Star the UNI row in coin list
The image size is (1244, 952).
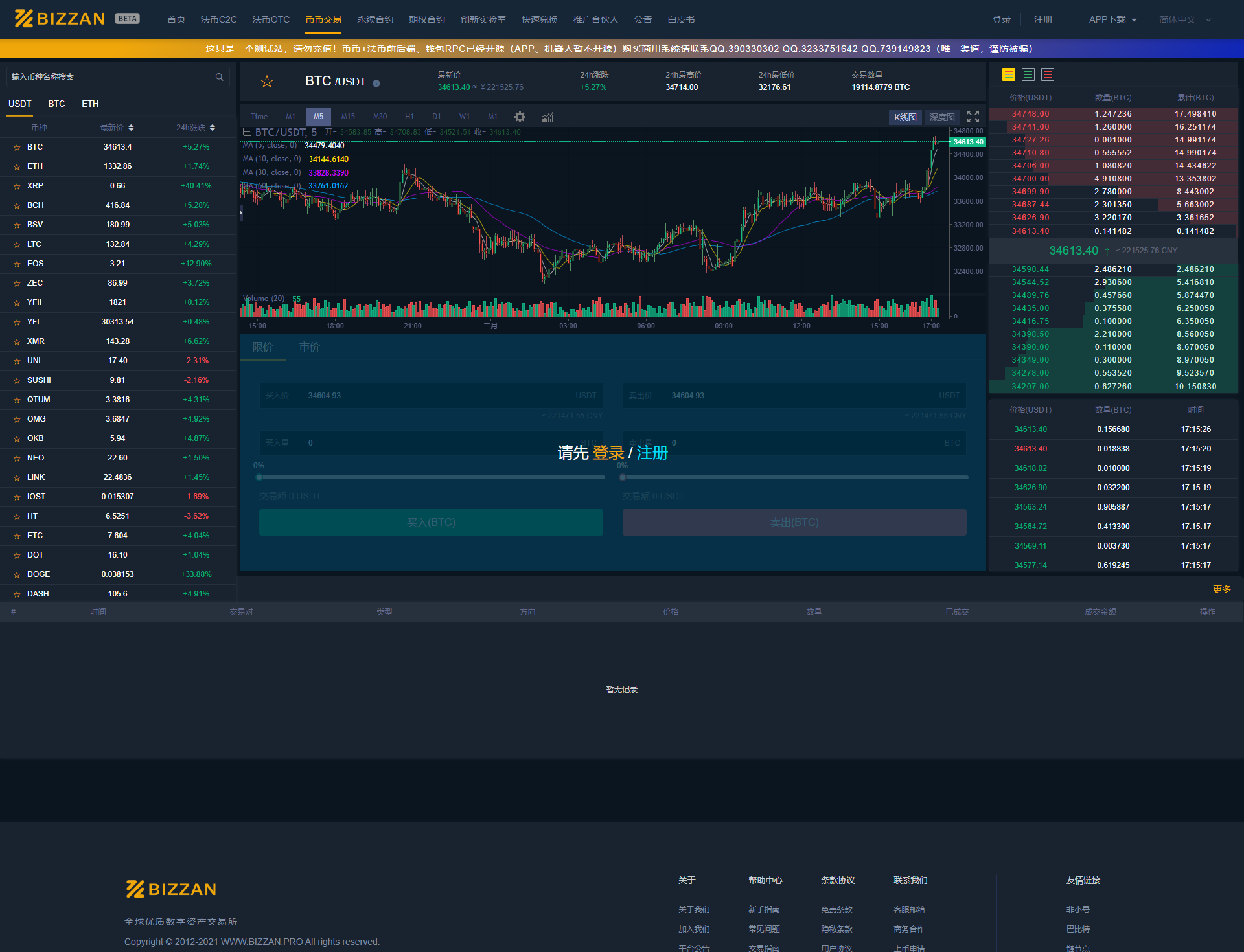pos(17,361)
